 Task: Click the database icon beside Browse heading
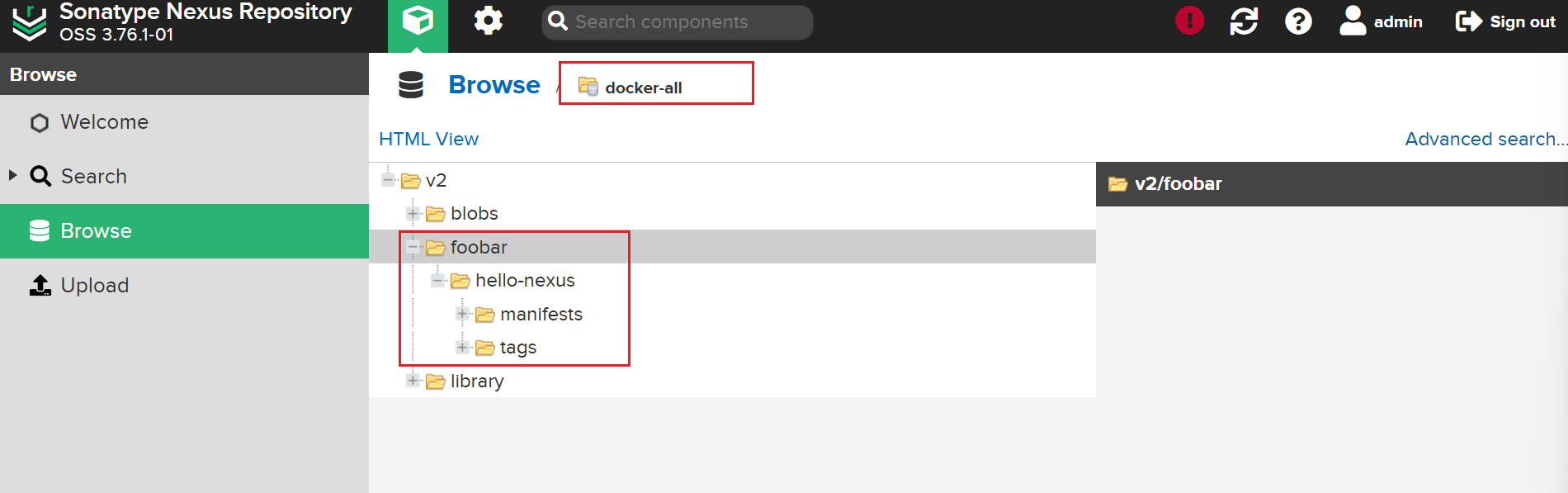[x=411, y=85]
